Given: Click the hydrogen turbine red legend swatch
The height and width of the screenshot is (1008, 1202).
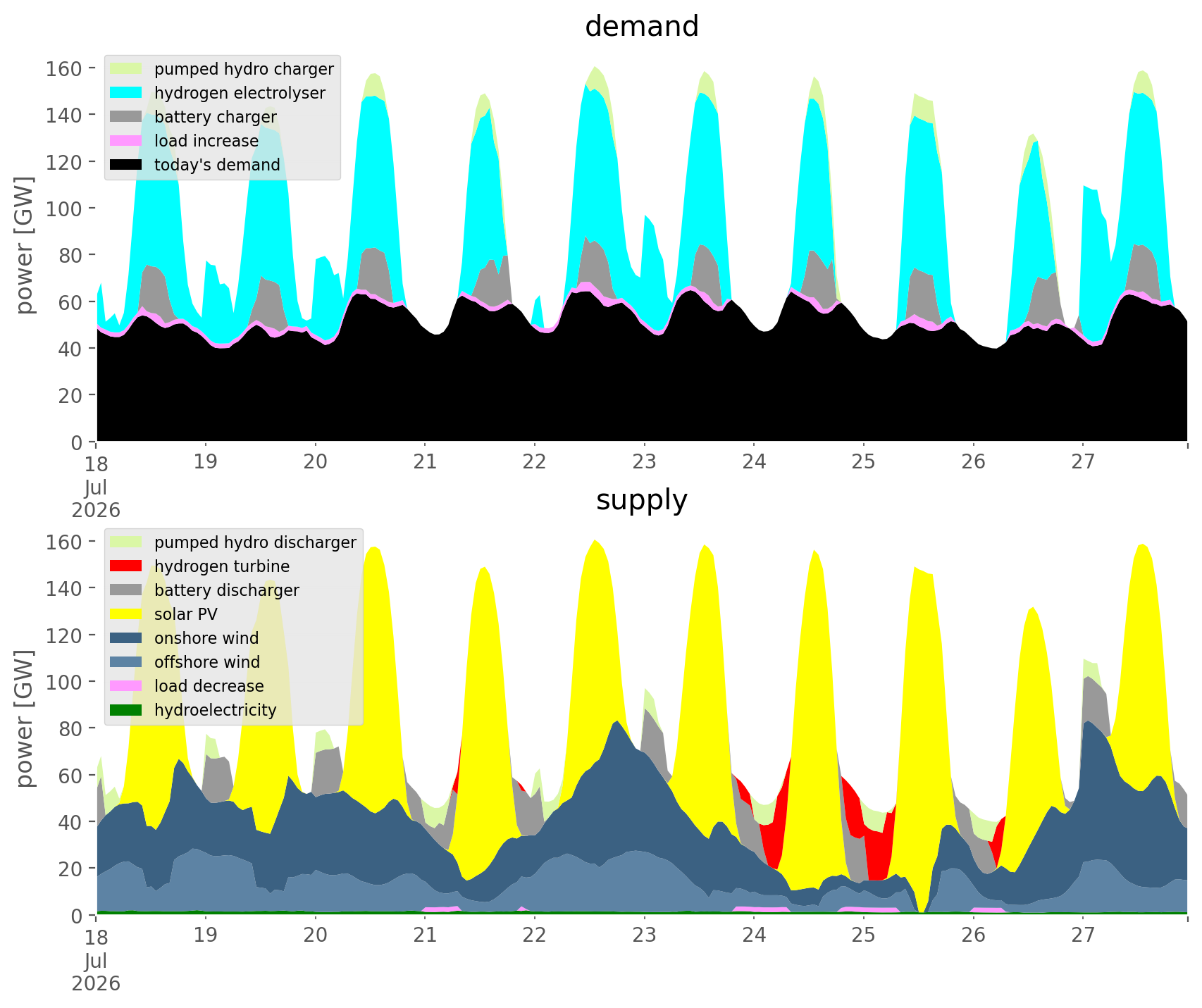Looking at the screenshot, I should pos(127,566).
